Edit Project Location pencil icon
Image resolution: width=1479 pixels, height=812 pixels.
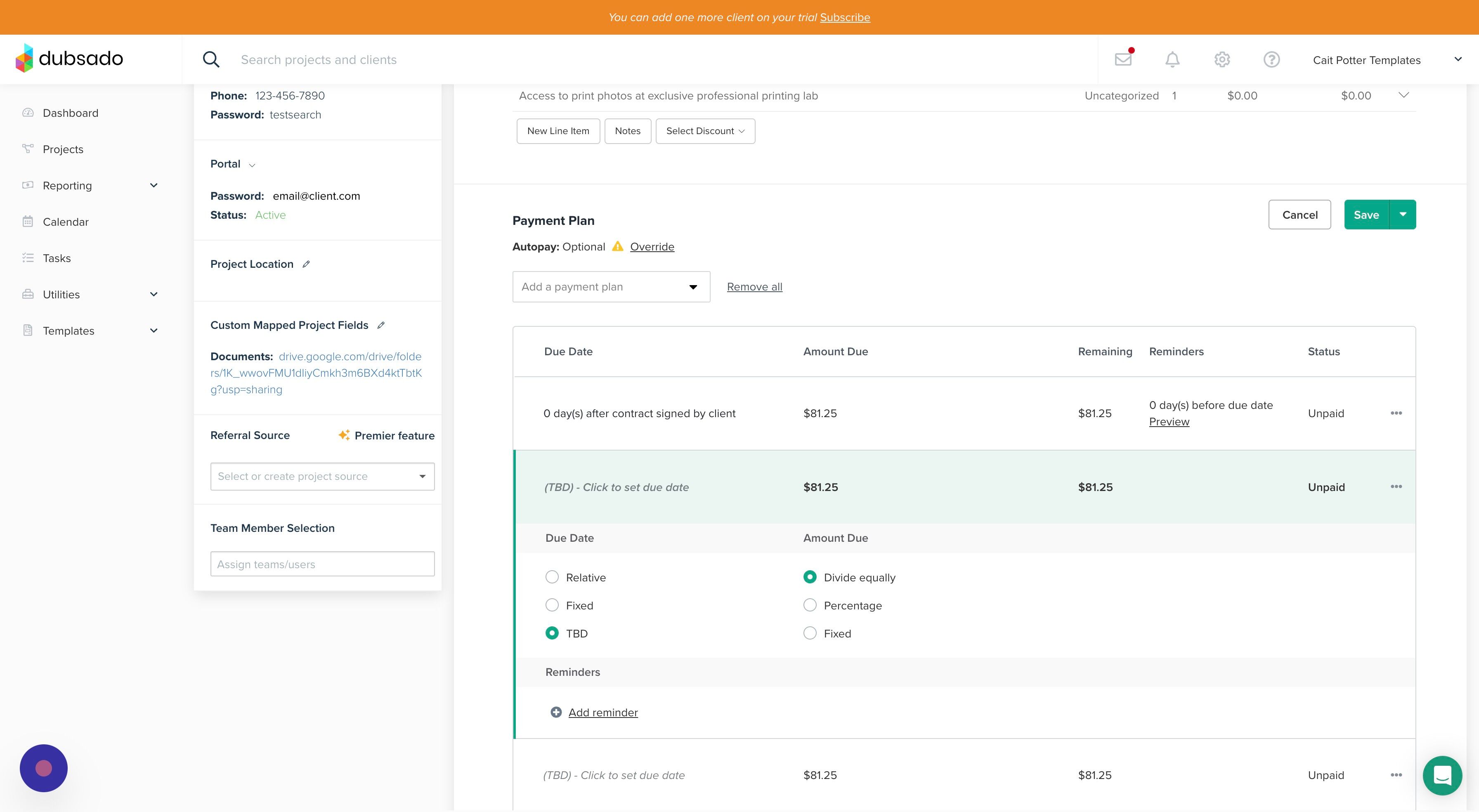[306, 264]
